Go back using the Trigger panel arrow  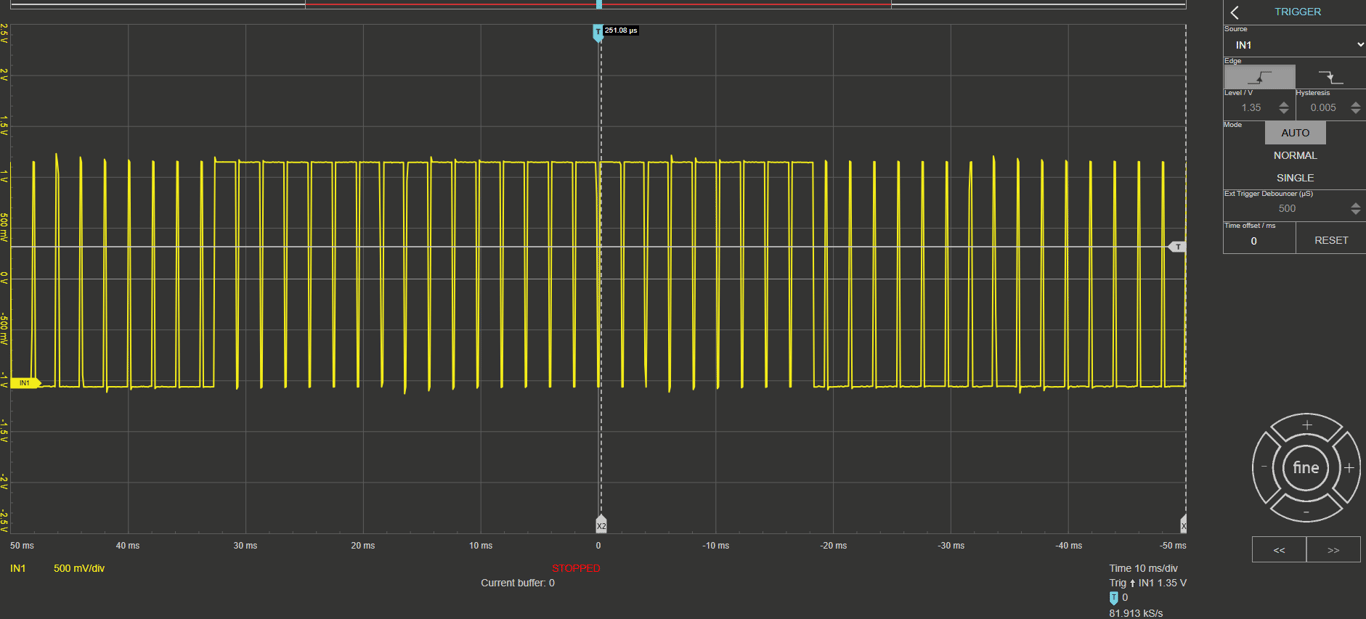(x=1235, y=12)
